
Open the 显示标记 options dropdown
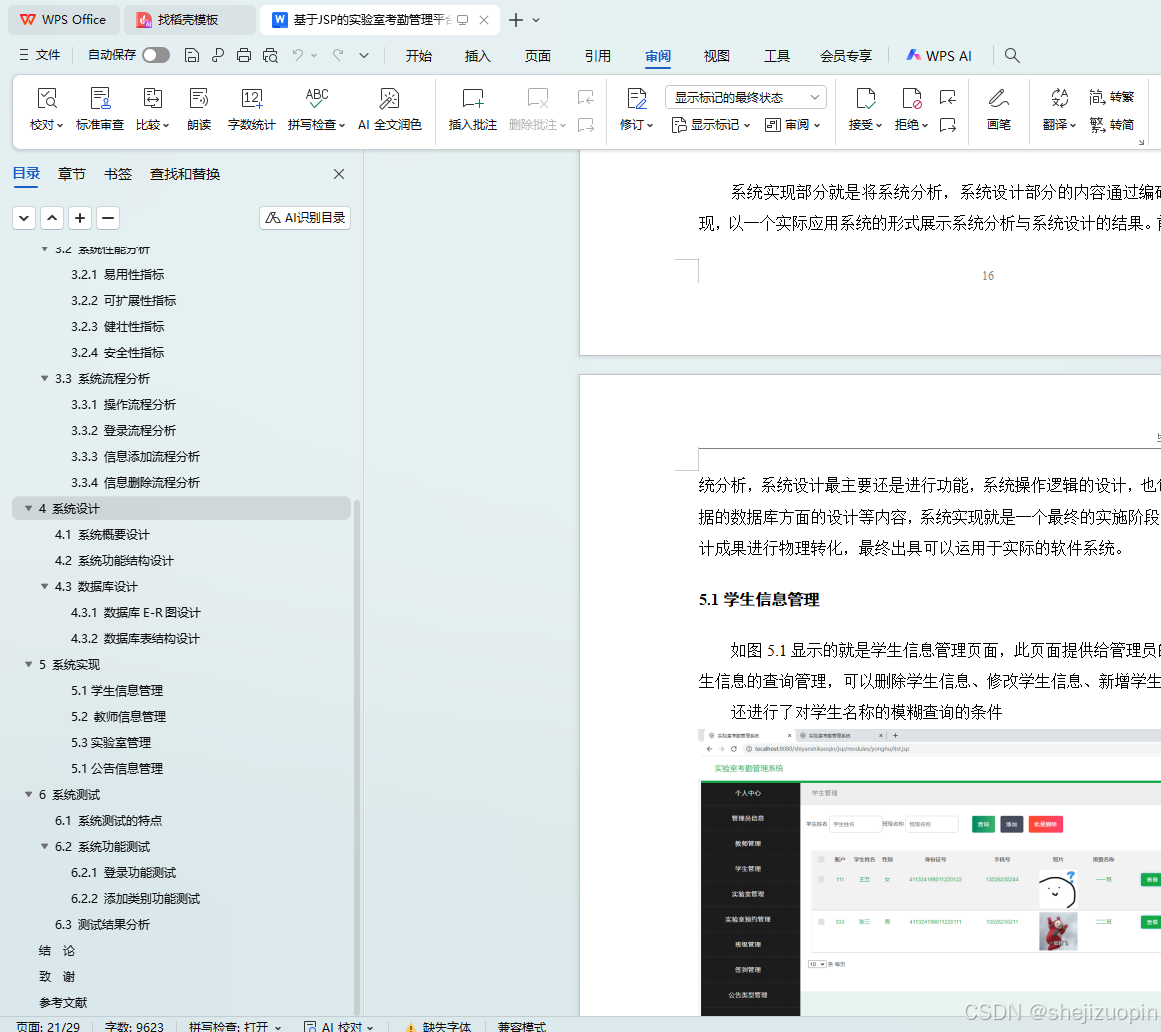click(x=710, y=126)
